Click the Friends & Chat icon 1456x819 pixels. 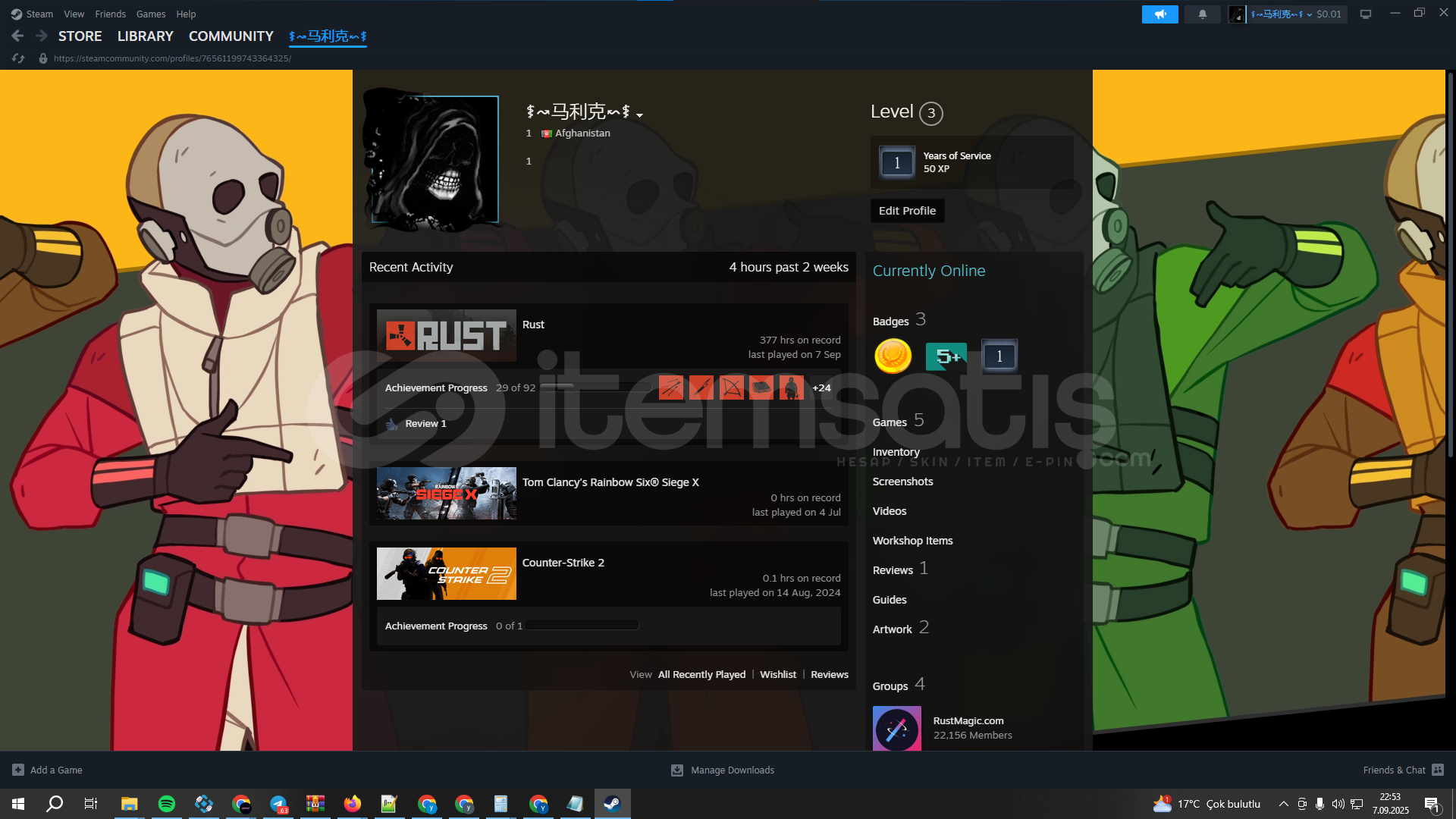coord(1438,770)
